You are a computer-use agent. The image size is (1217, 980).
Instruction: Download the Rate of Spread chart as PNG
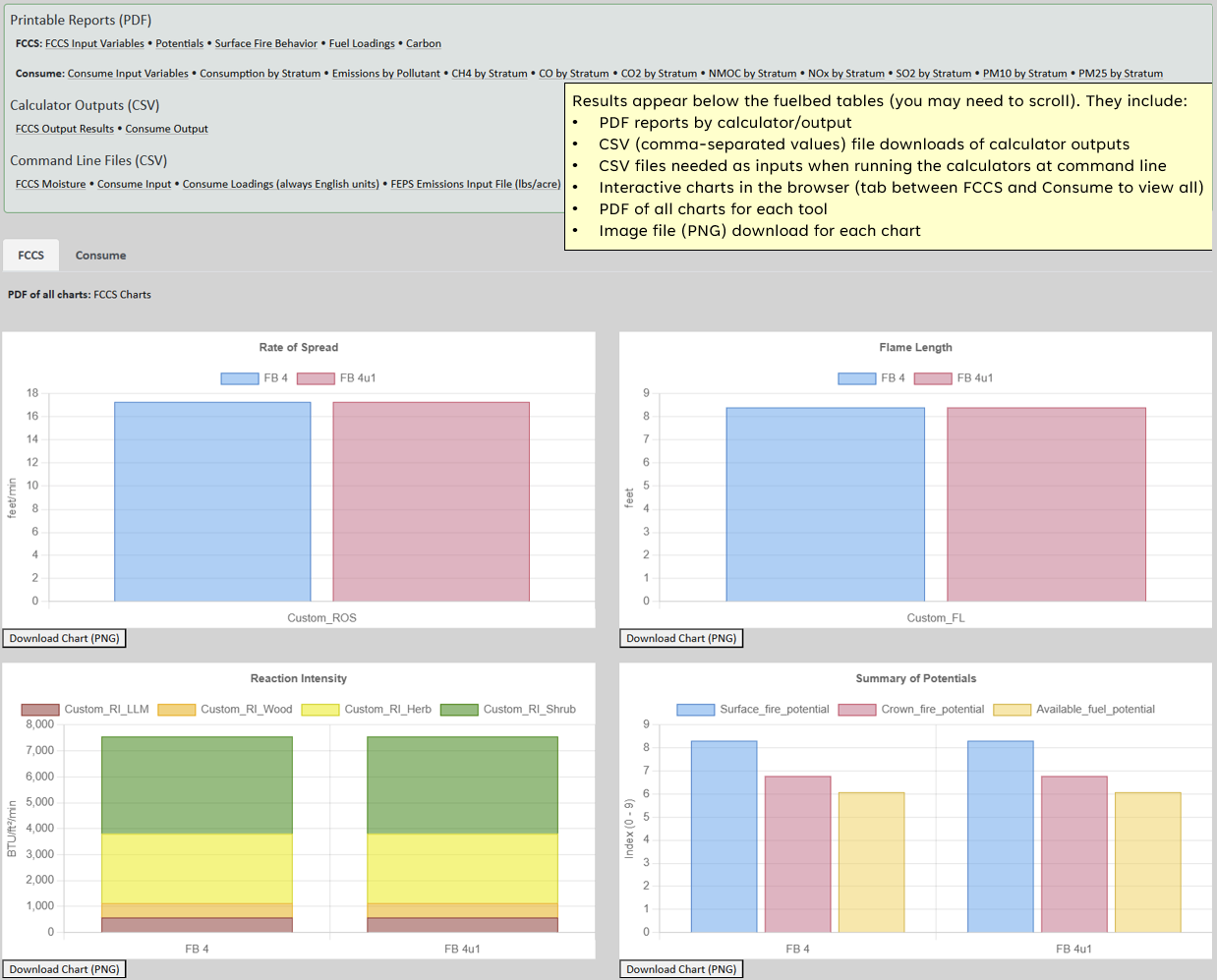coord(64,638)
